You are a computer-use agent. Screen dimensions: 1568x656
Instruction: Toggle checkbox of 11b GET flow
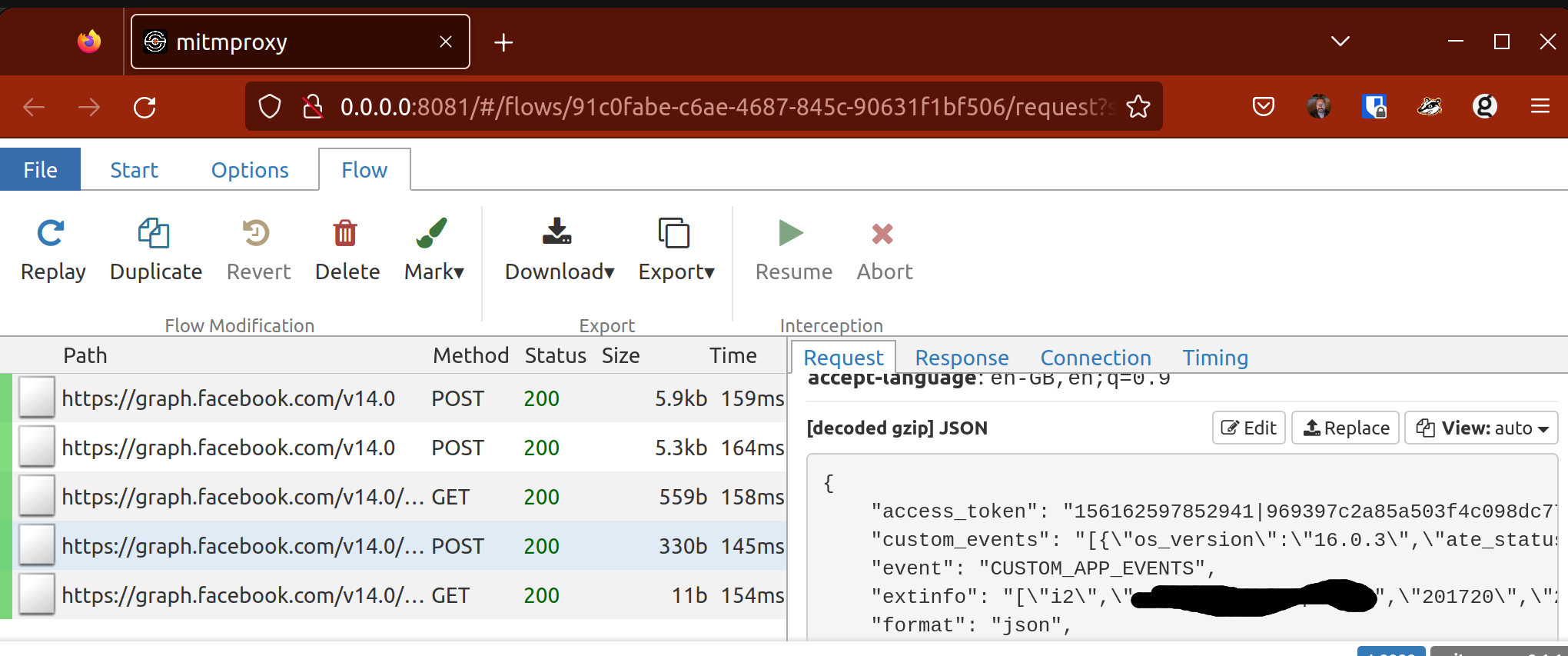coord(37,594)
